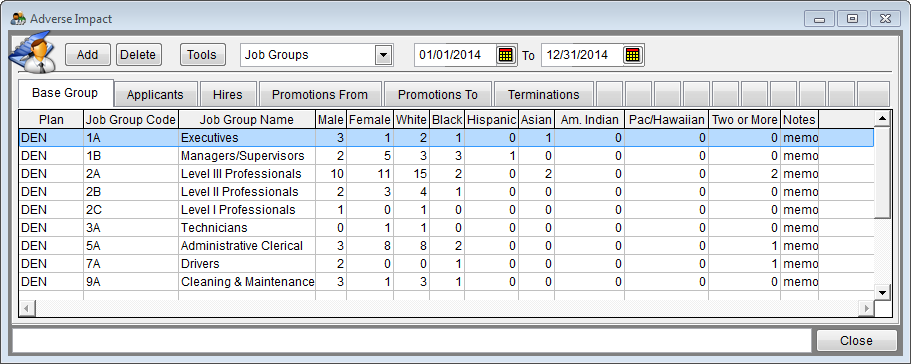Open the start date calendar picker icon
The image size is (911, 364).
click(x=506, y=55)
